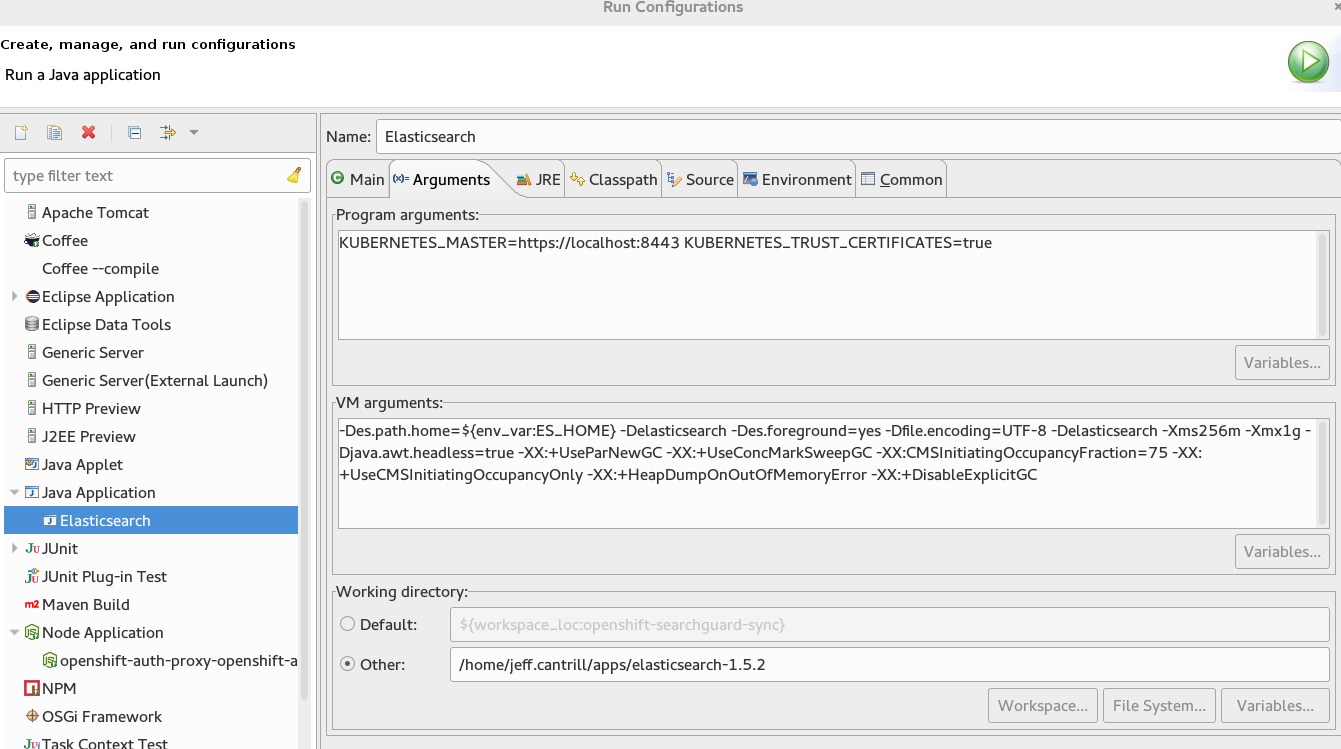Click in the VM arguments text area
The image size is (1341, 749).
click(827, 473)
